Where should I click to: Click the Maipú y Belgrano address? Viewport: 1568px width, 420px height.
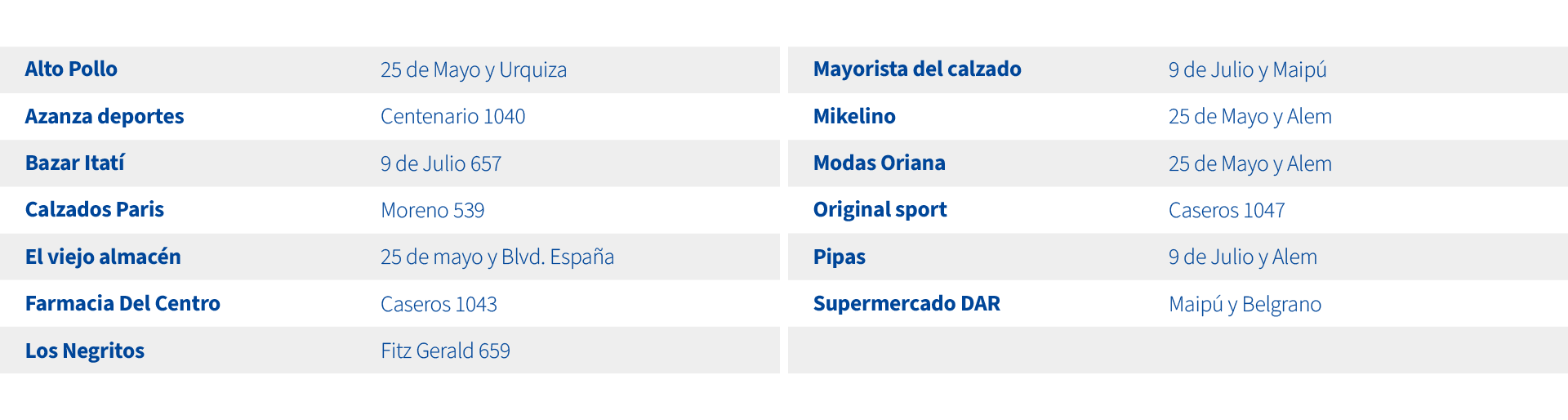1245,305
